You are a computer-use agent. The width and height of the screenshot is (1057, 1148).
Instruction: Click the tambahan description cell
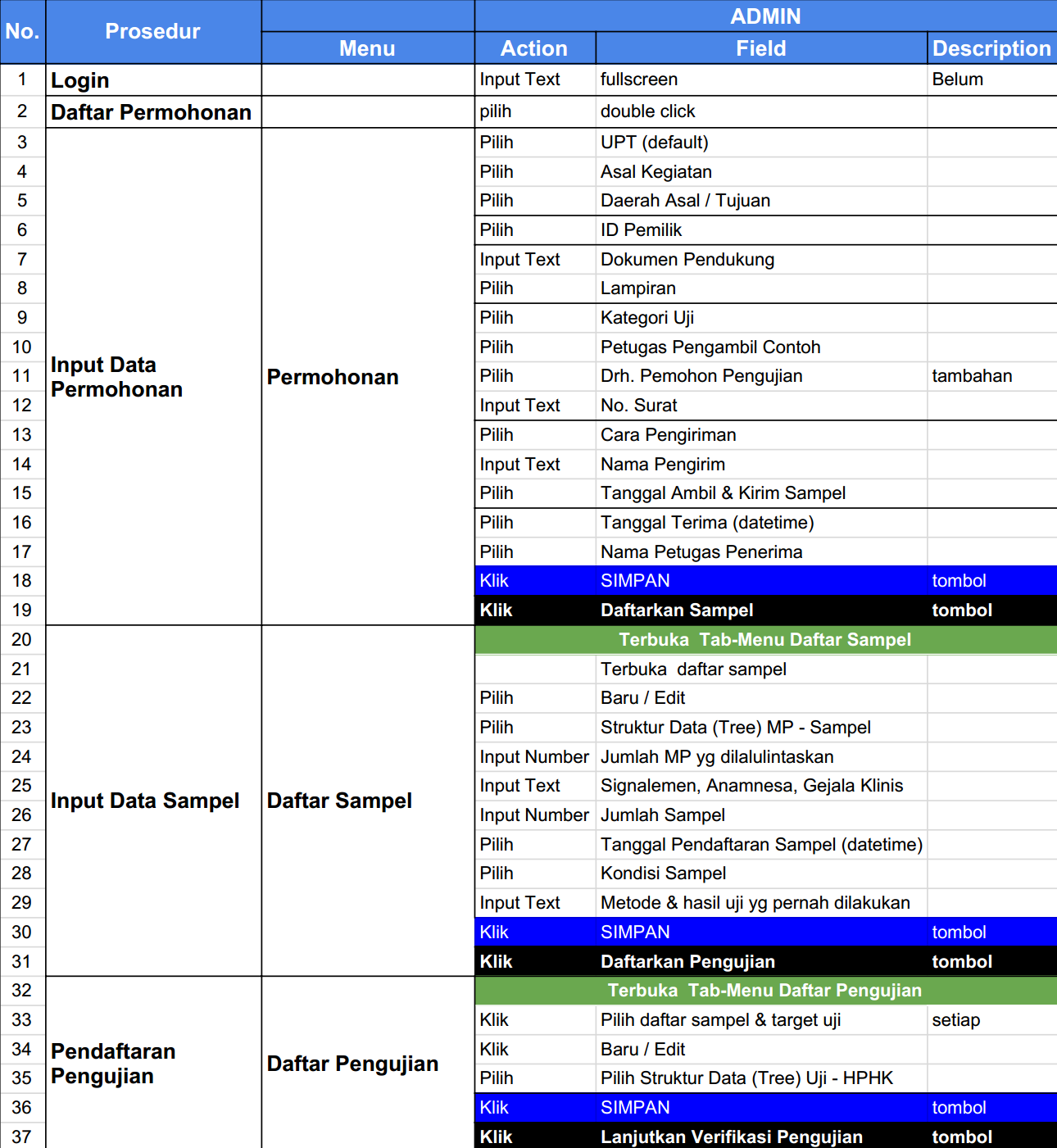coord(991,376)
